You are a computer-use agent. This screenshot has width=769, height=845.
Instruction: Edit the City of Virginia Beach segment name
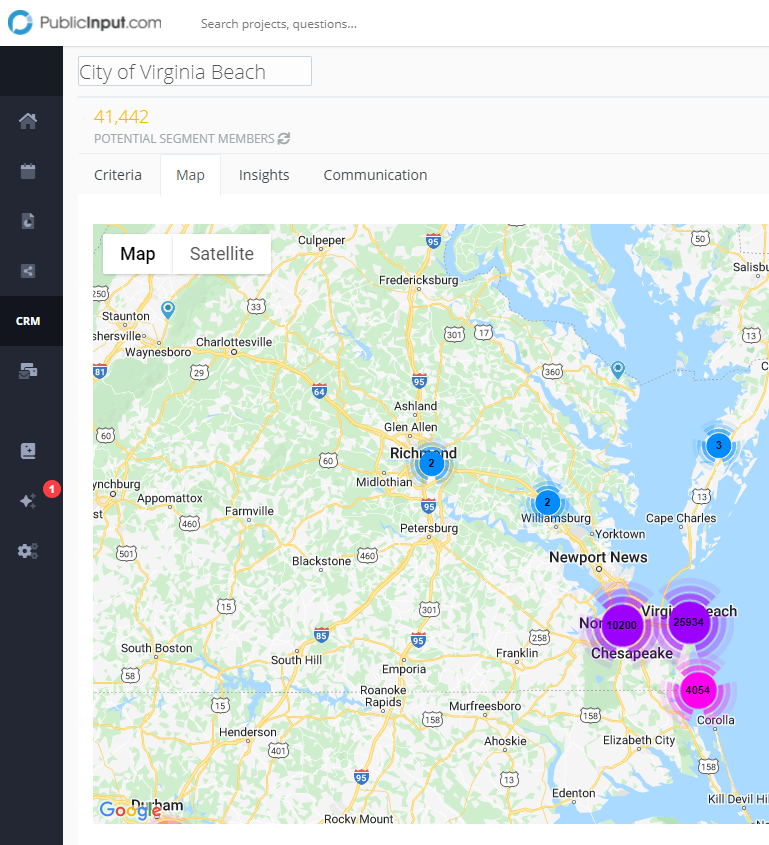(x=195, y=71)
